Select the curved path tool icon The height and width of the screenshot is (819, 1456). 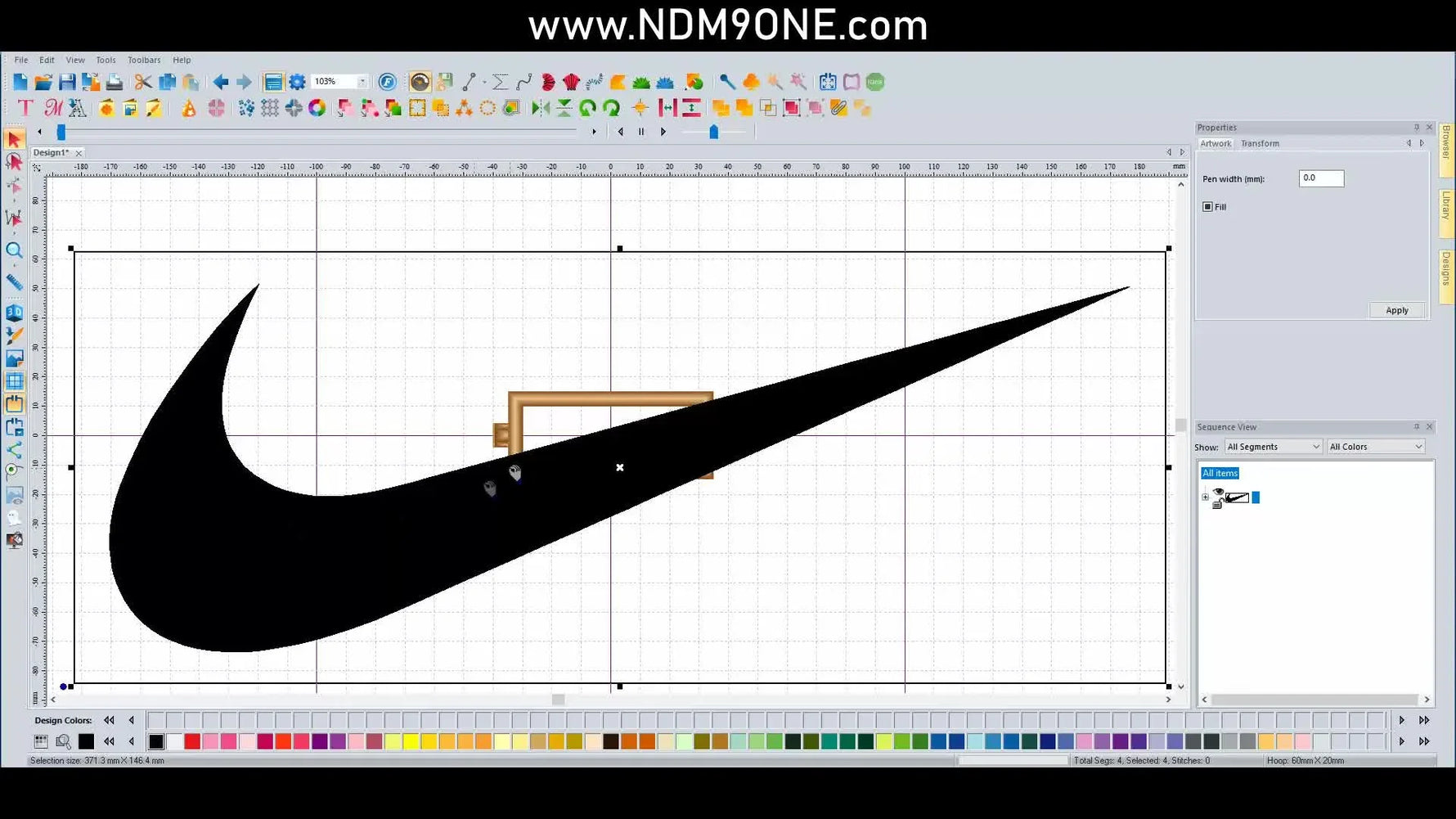coord(524,82)
